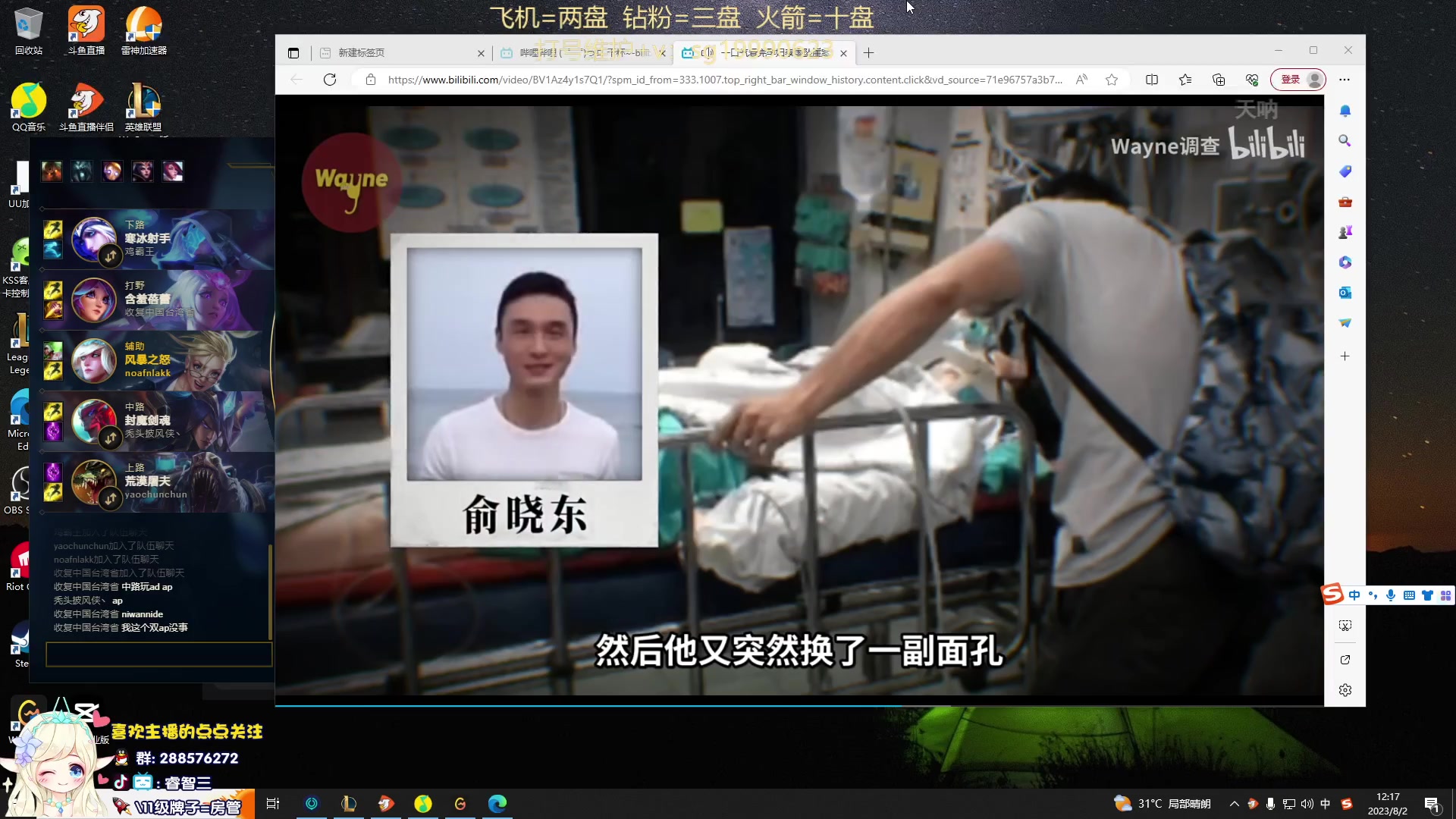Select the 封魔剑魂 mid lane row
Screen dimensions: 1456x819
158,422
